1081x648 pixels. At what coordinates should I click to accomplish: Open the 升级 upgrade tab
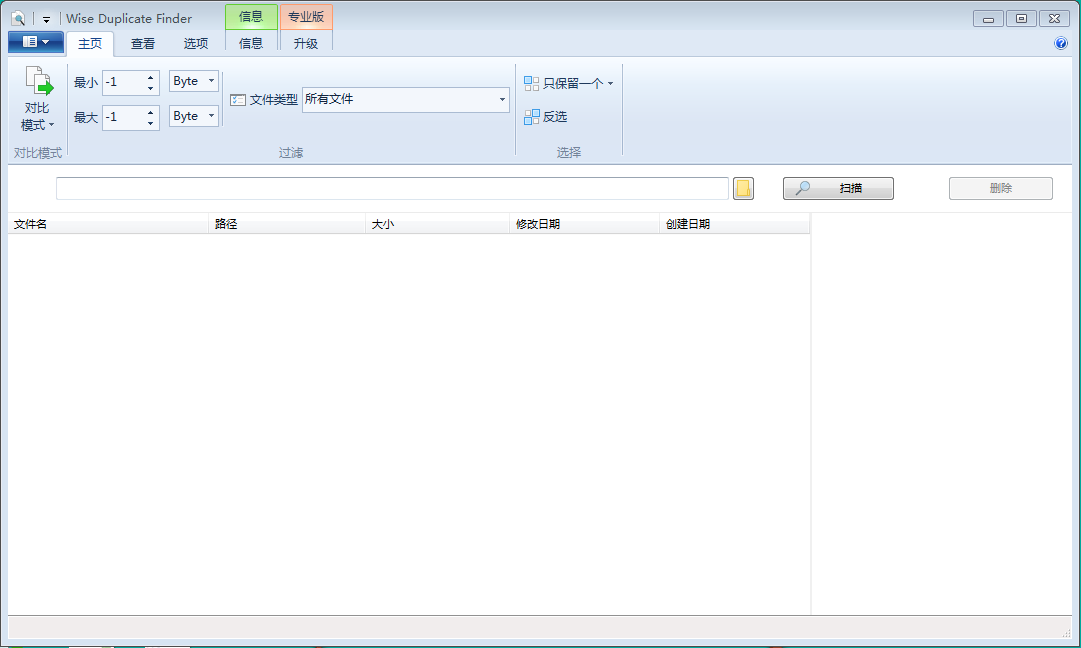(x=305, y=43)
